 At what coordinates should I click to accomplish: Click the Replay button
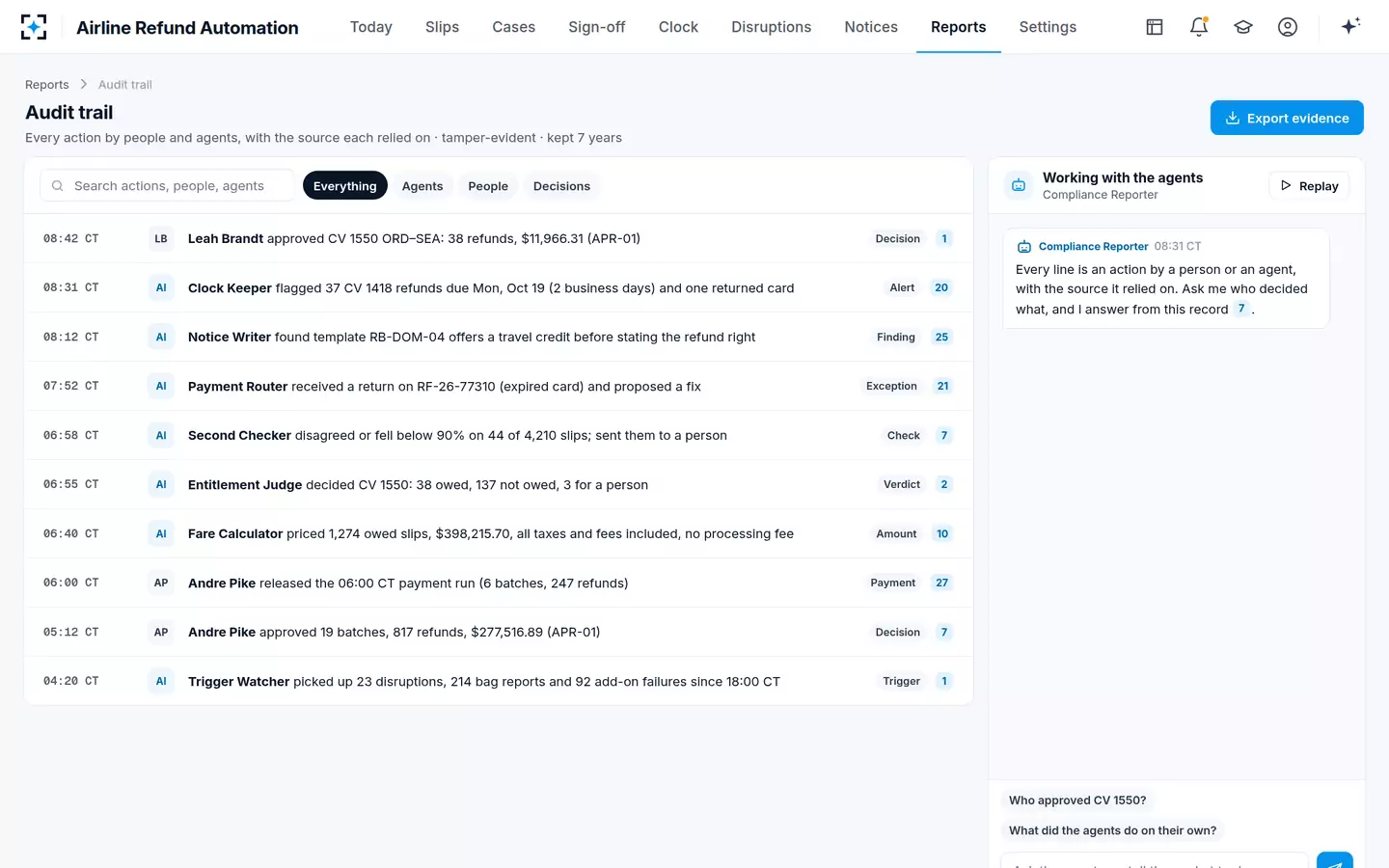[1309, 186]
